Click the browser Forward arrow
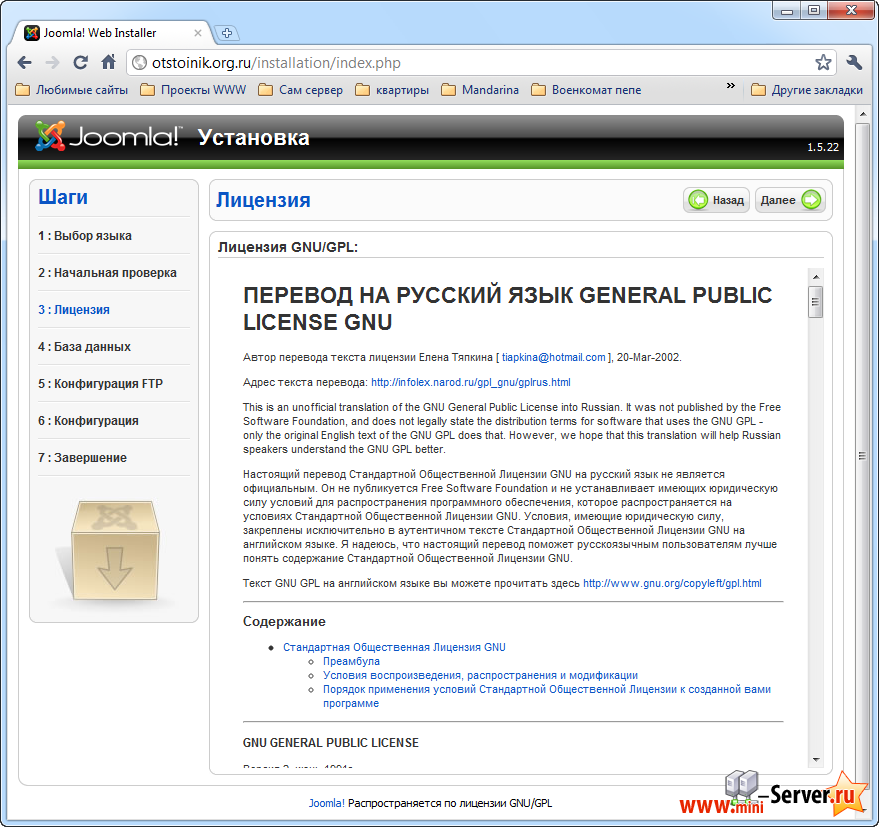Screen dimensions: 879x827 pos(52,61)
